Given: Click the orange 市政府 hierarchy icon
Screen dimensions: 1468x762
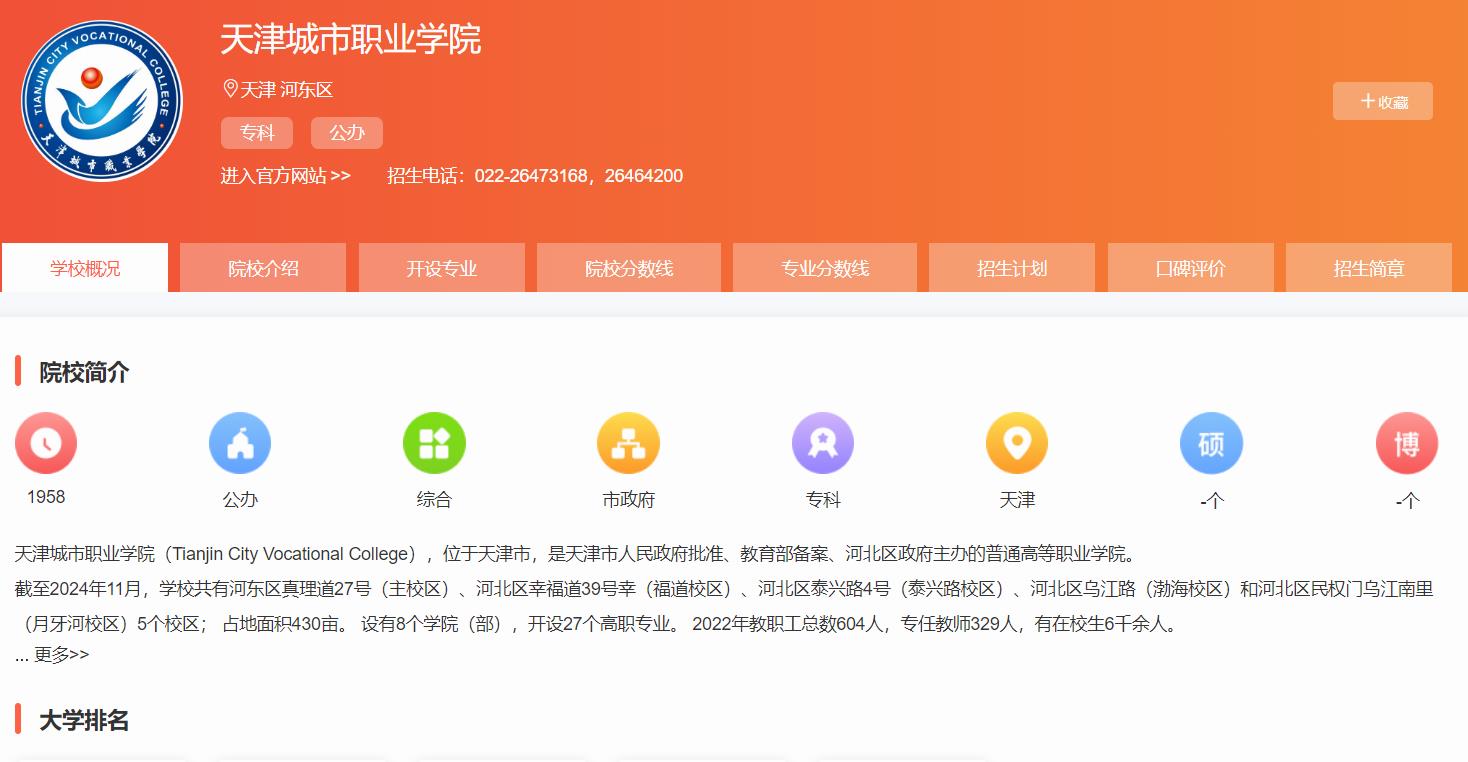Looking at the screenshot, I should coord(628,443).
